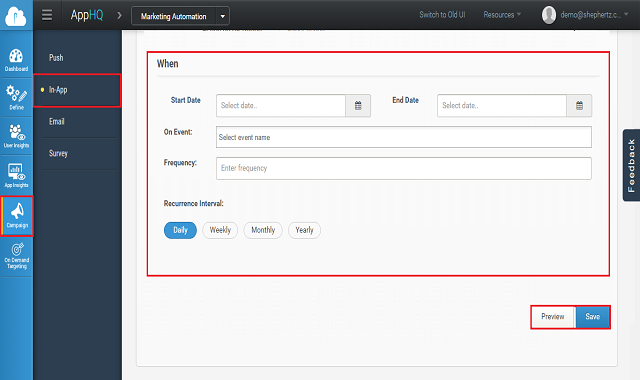The width and height of the screenshot is (640, 380).
Task: Click the Save button
Action: point(593,317)
